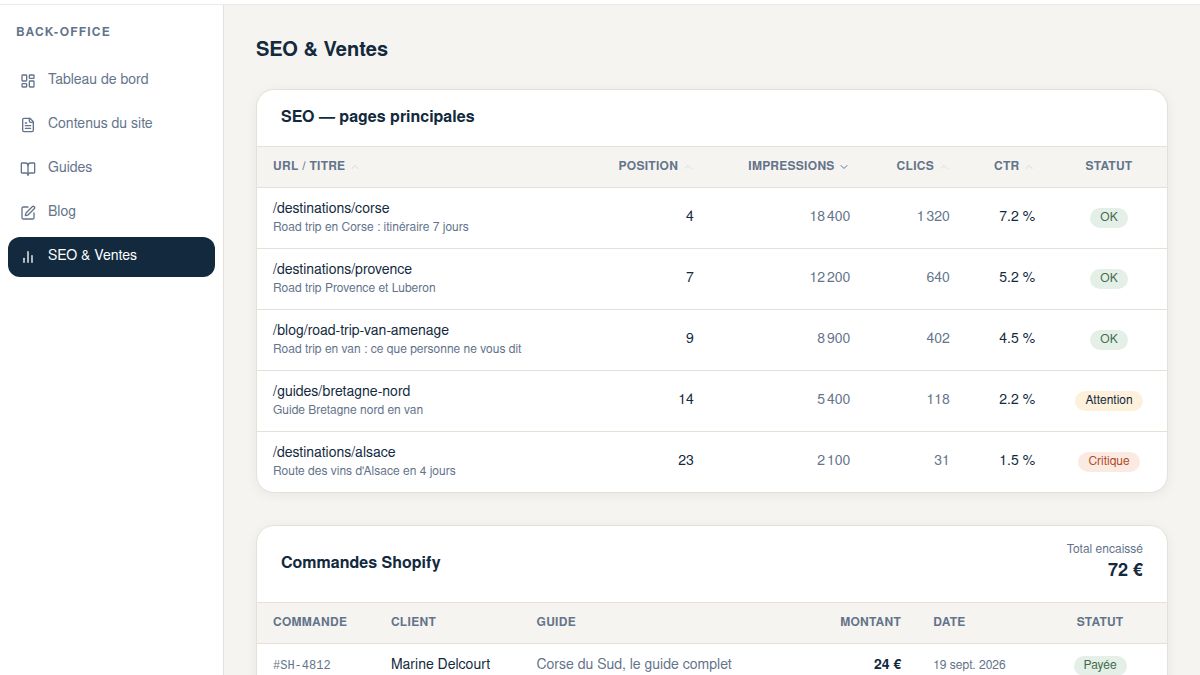Sort by CTR column arrow
The height and width of the screenshot is (675, 1200).
[x=1029, y=167]
